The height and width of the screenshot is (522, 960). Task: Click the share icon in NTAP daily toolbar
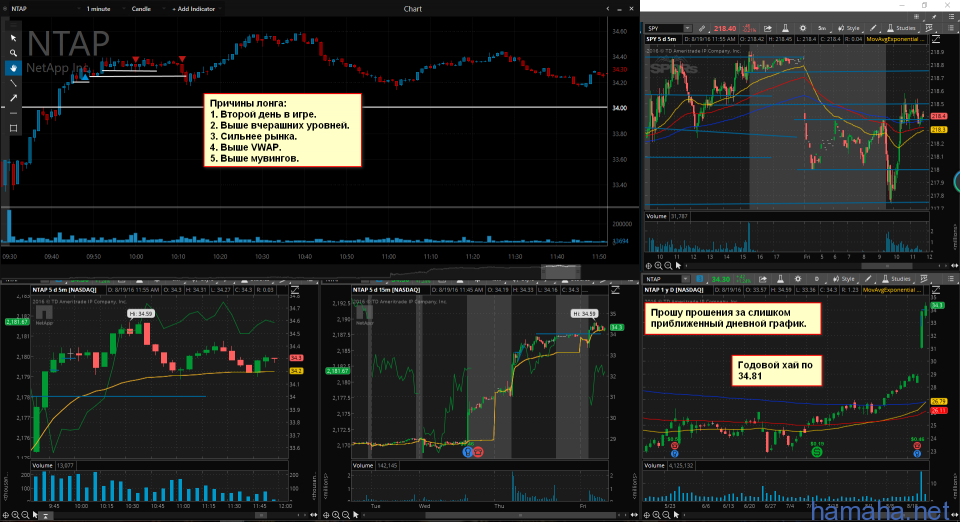(x=763, y=279)
